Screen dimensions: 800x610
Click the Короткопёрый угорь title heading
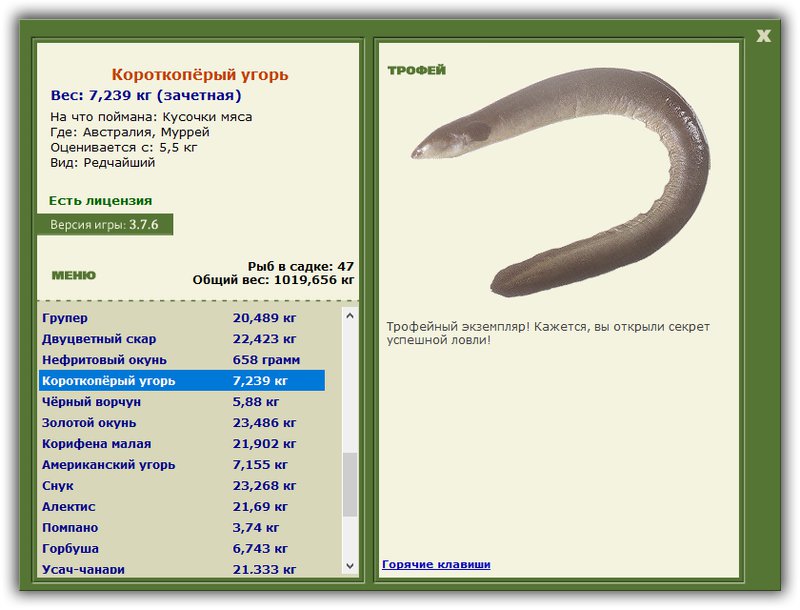[200, 74]
